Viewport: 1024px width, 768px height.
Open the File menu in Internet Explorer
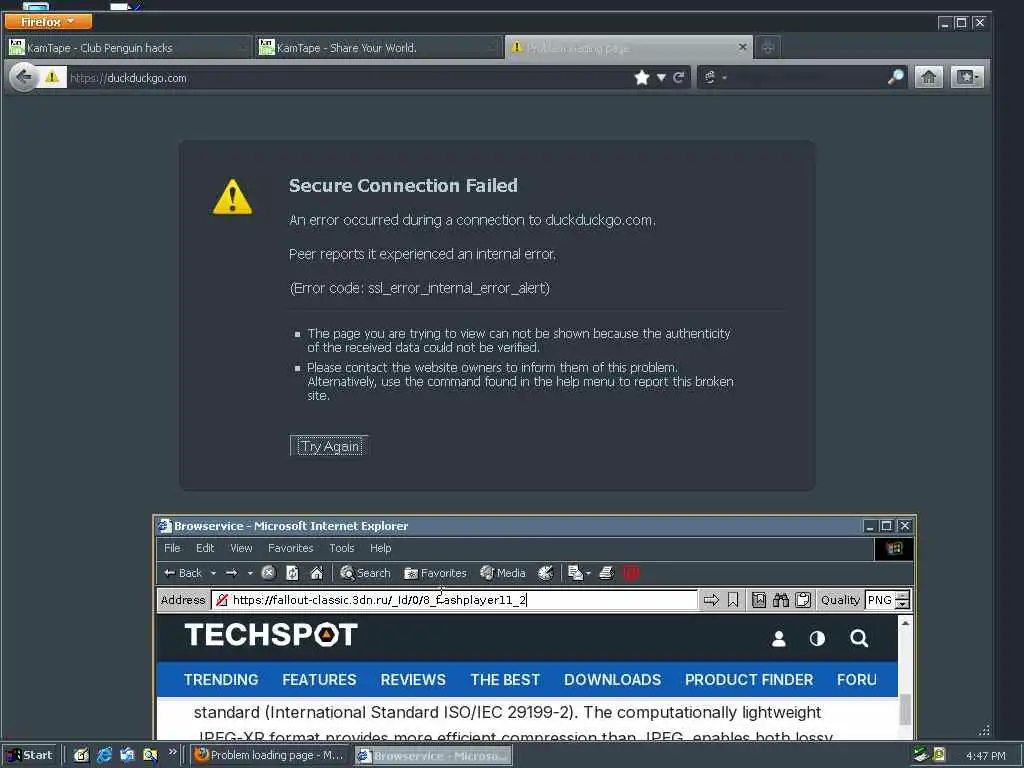pos(172,548)
